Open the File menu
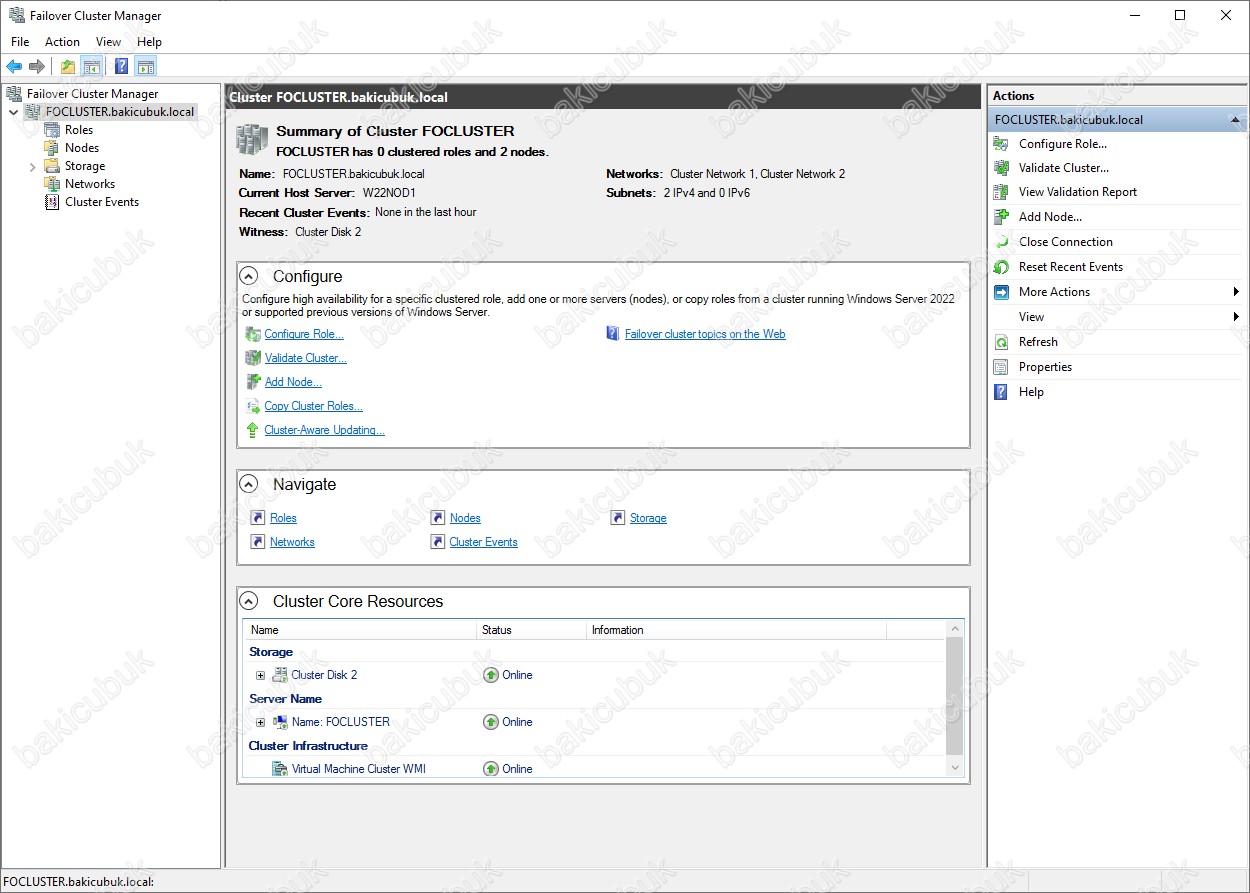This screenshot has height=893, width=1250. click(20, 42)
